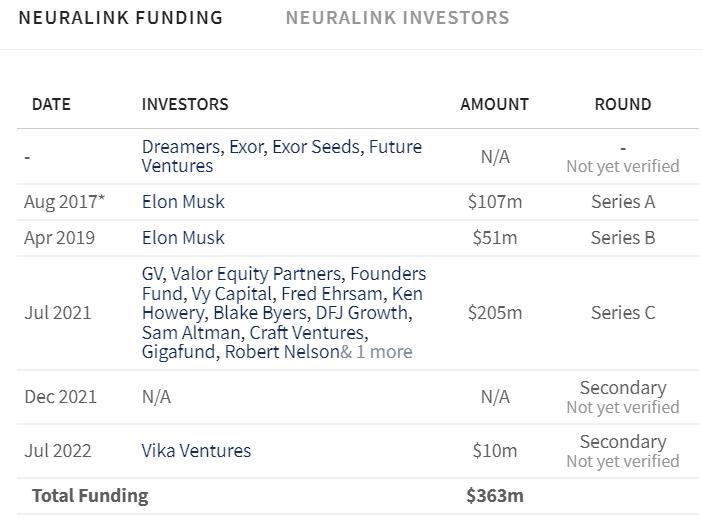Click the ROUND column header
Viewport: 703px width, 530px height.
(623, 104)
